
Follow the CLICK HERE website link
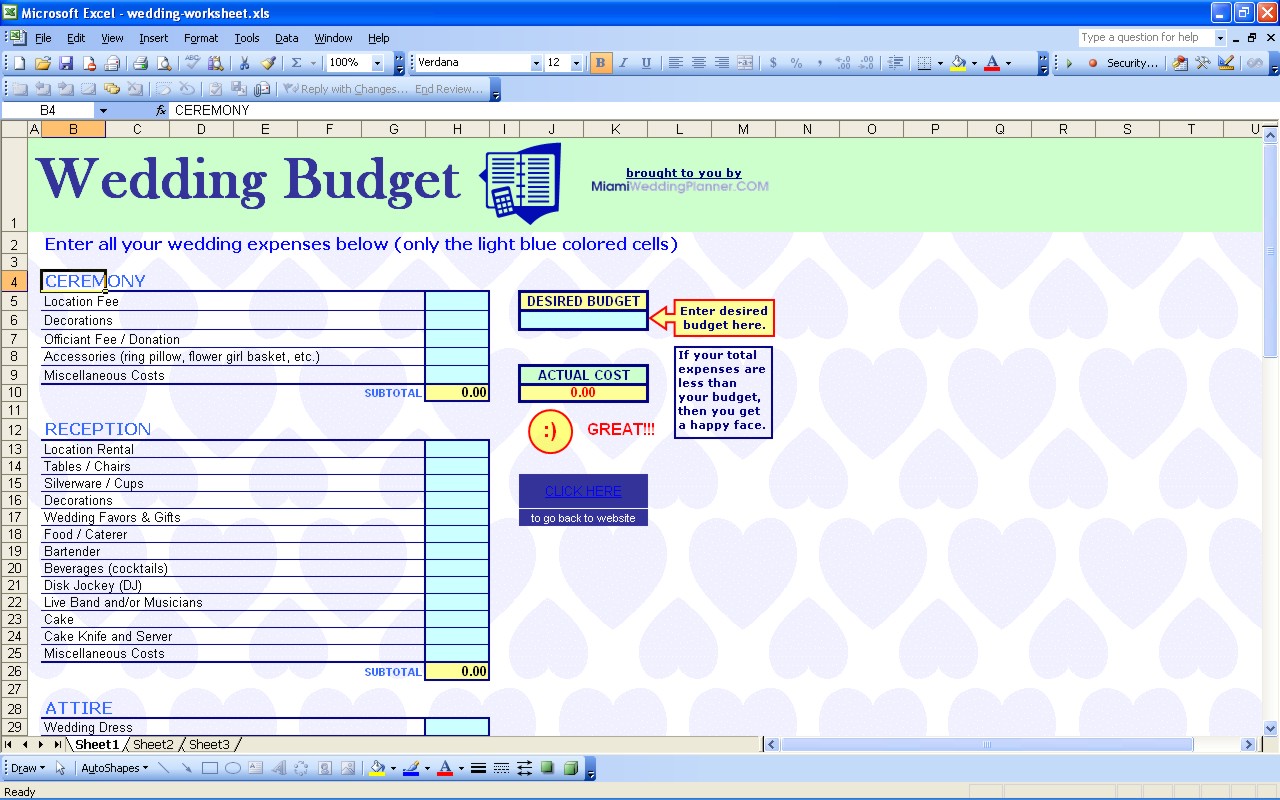point(583,491)
